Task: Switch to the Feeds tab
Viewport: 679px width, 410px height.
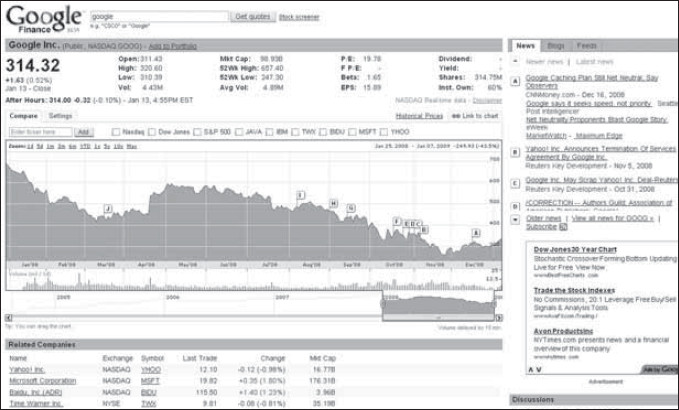Action: click(x=586, y=45)
